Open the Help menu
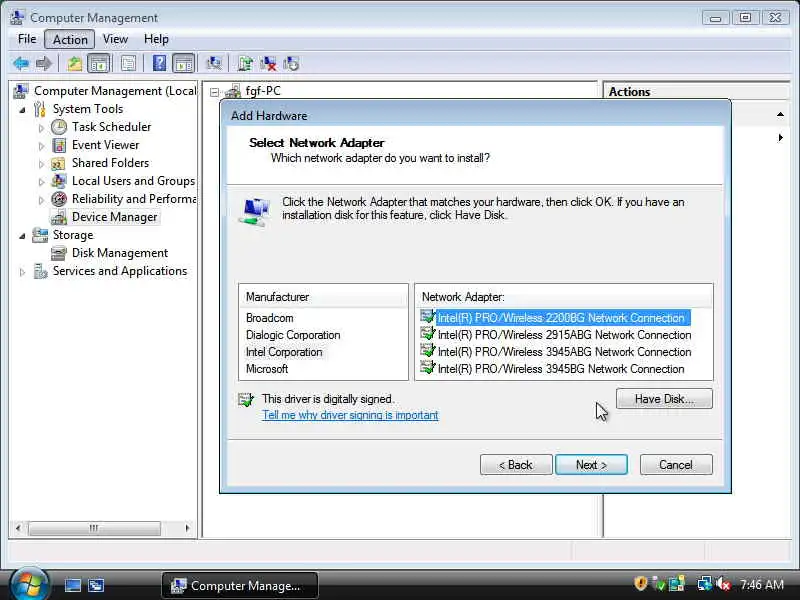Viewport: 800px width, 600px height. coord(156,39)
